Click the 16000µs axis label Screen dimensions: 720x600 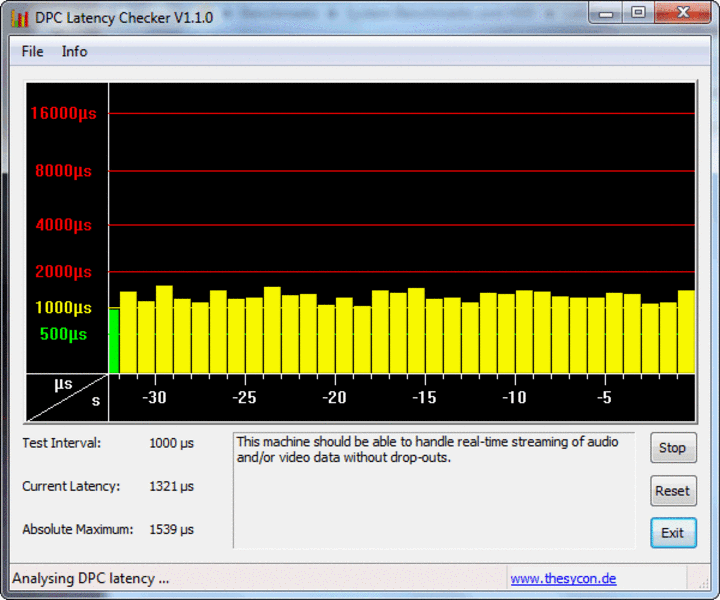63,113
